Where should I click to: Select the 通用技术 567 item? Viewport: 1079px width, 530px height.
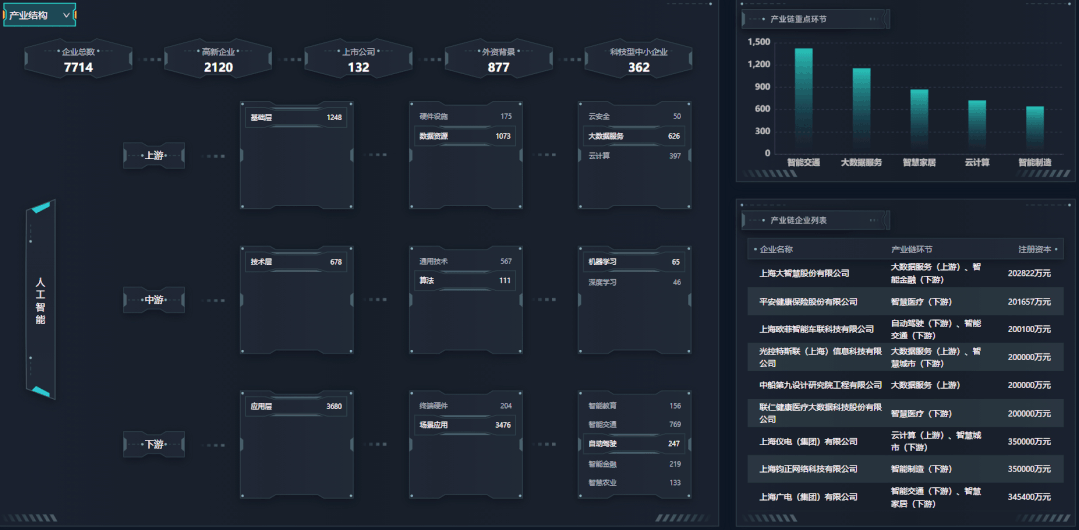point(465,262)
